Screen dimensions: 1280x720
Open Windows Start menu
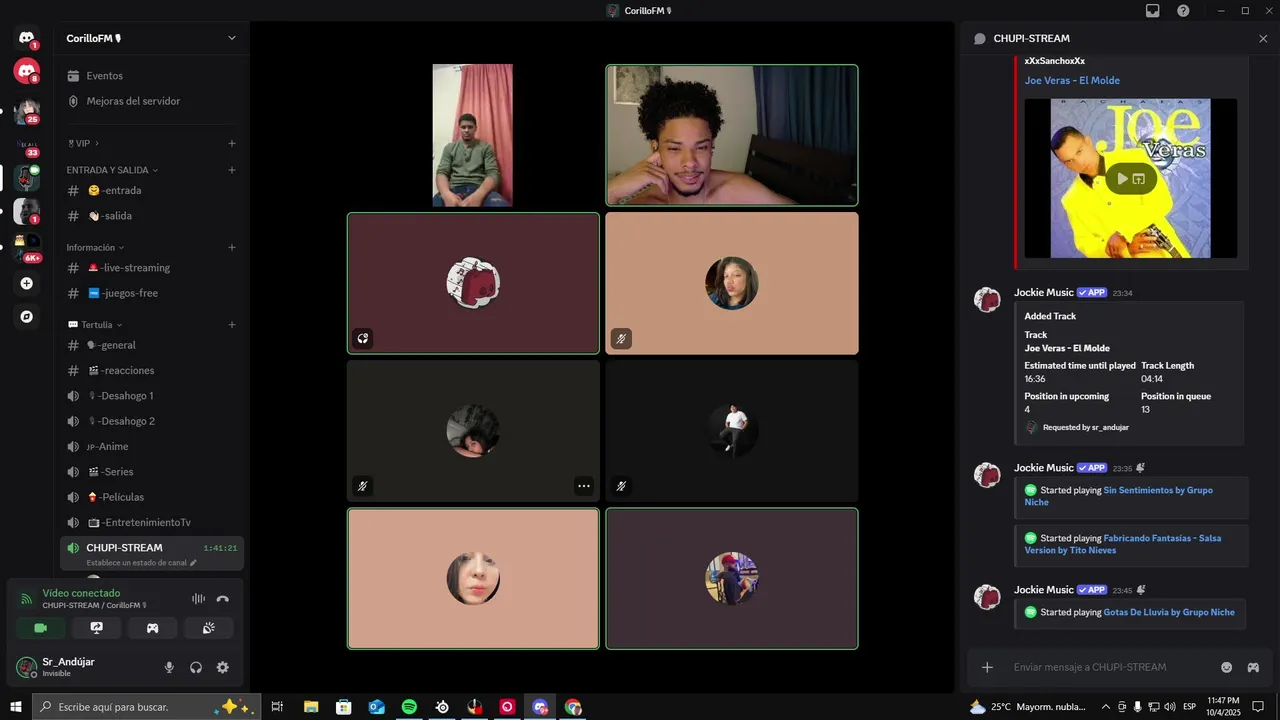[x=15, y=707]
